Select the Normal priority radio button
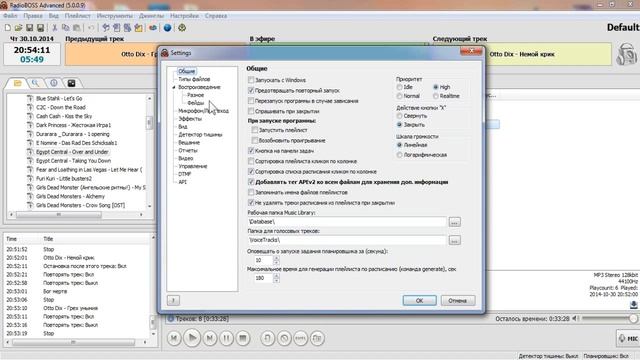The width and height of the screenshot is (640, 360). coord(399,96)
